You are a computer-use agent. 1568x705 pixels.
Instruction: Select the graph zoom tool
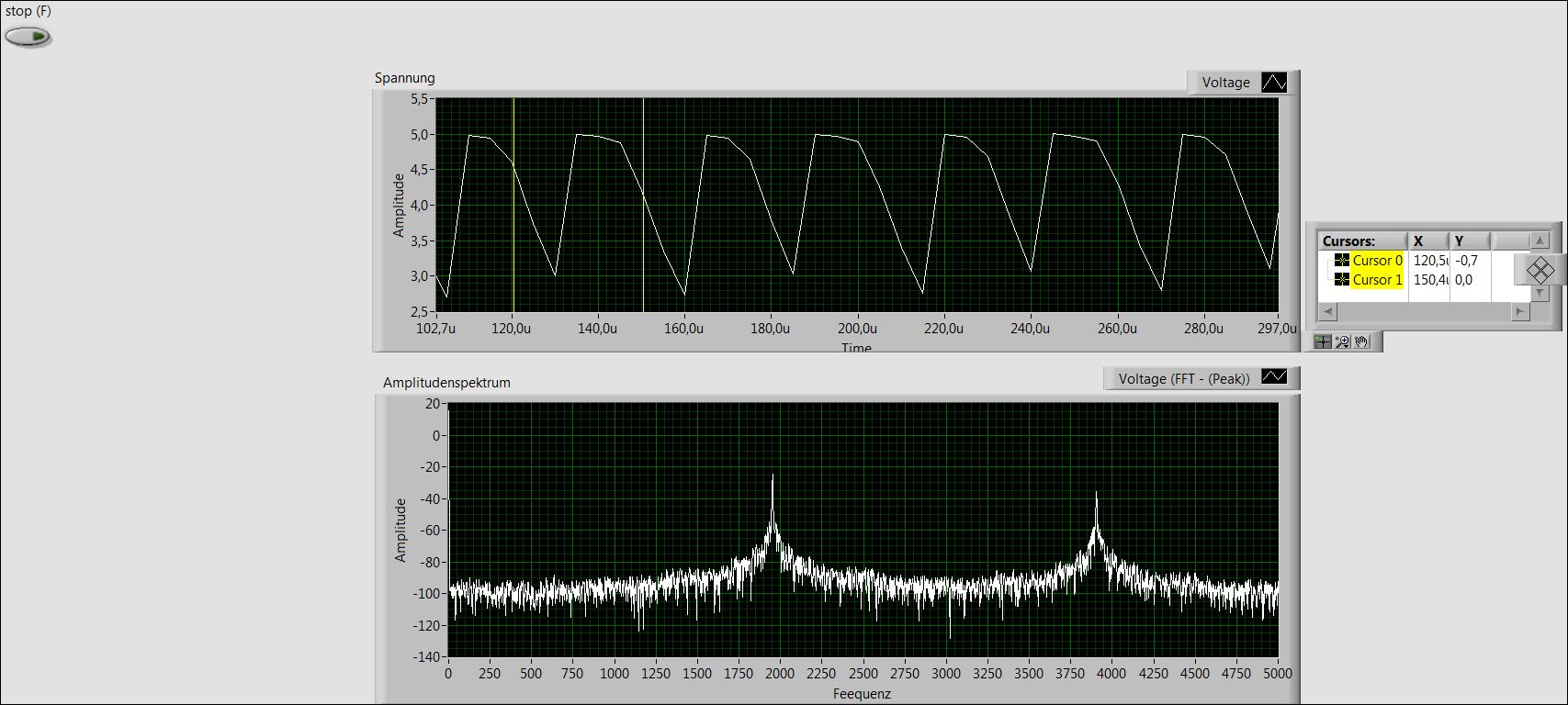tap(1342, 341)
